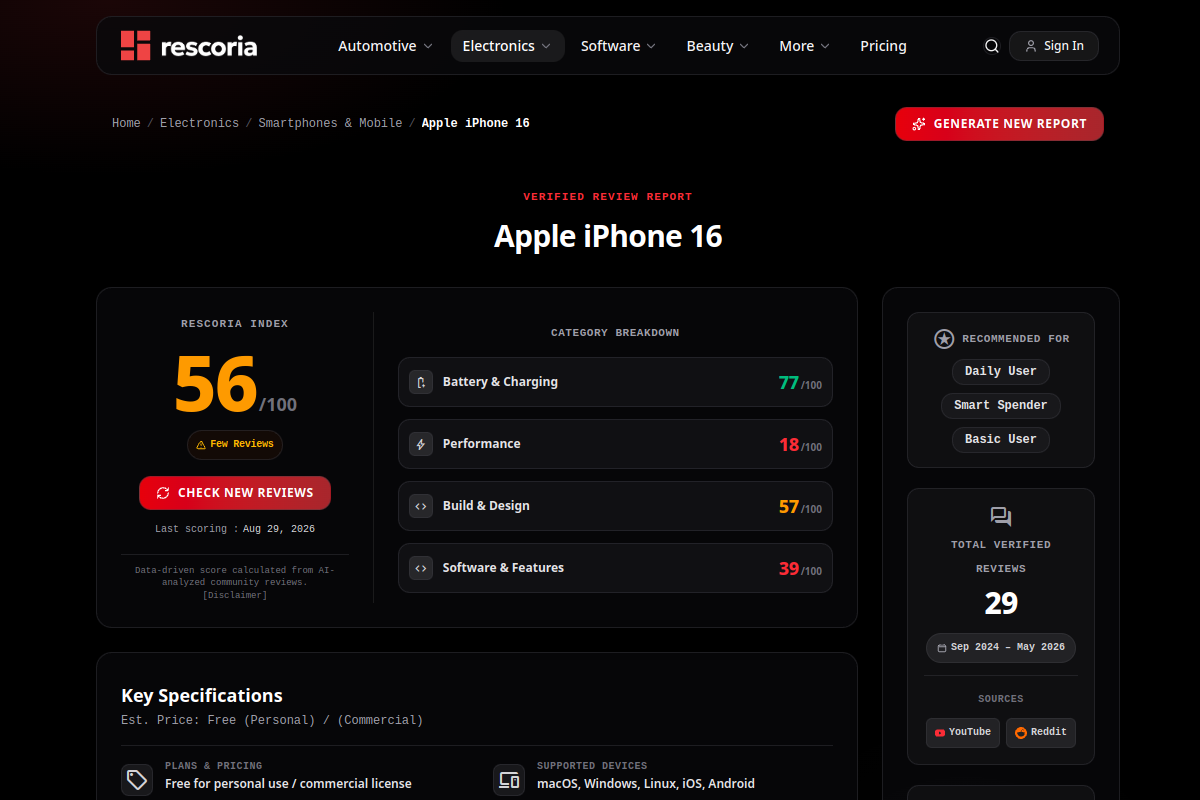Image resolution: width=1200 pixels, height=800 pixels.
Task: Click the YouTube source button
Action: pos(963,733)
